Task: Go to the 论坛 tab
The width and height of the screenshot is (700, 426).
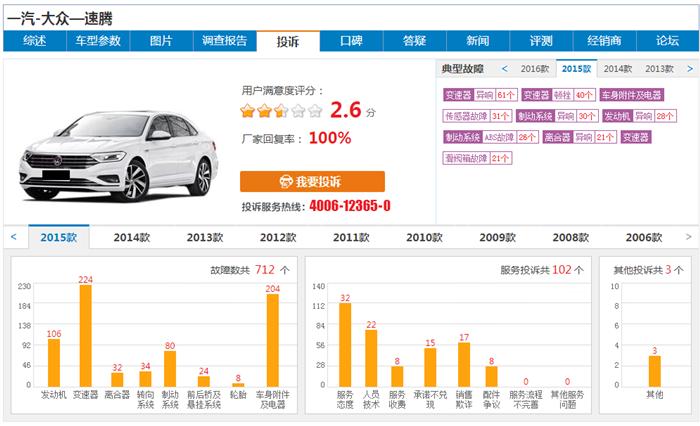Action: coord(667,41)
